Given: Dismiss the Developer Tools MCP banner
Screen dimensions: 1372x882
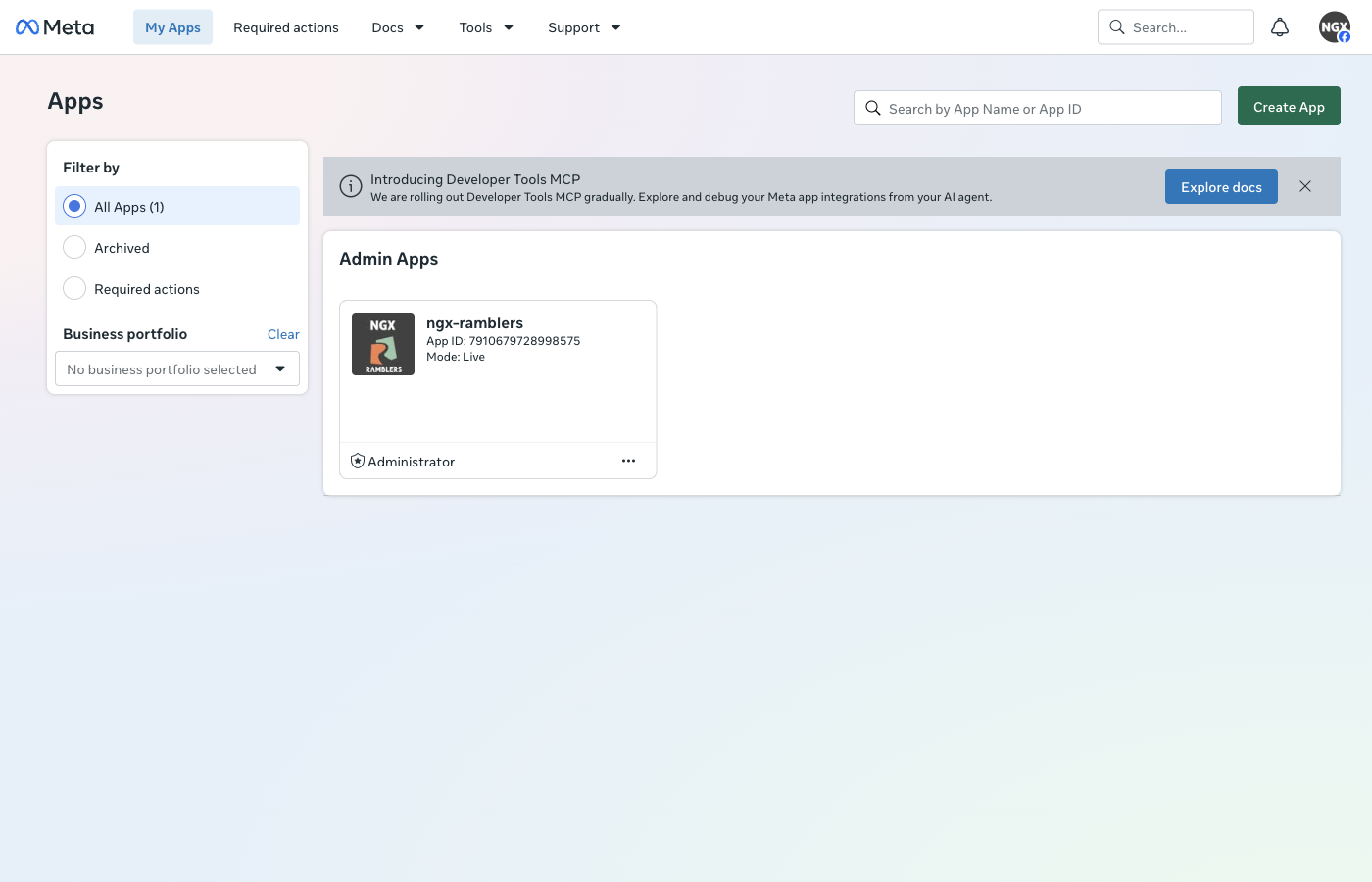Looking at the screenshot, I should (1305, 186).
